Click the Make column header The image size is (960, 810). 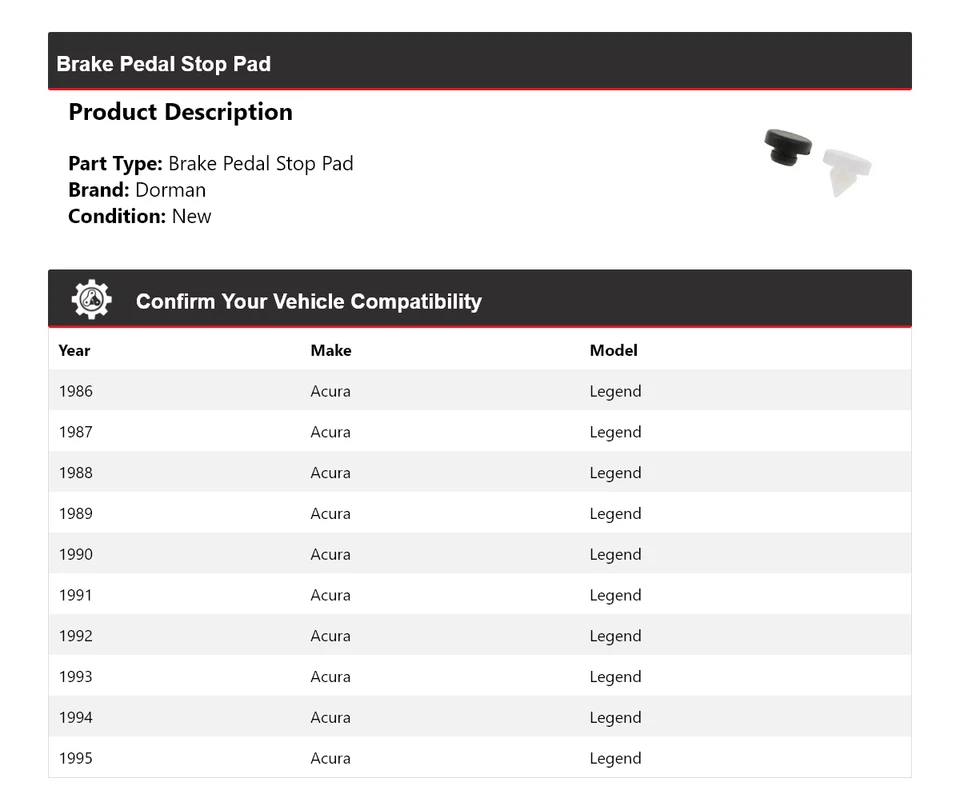(x=331, y=350)
